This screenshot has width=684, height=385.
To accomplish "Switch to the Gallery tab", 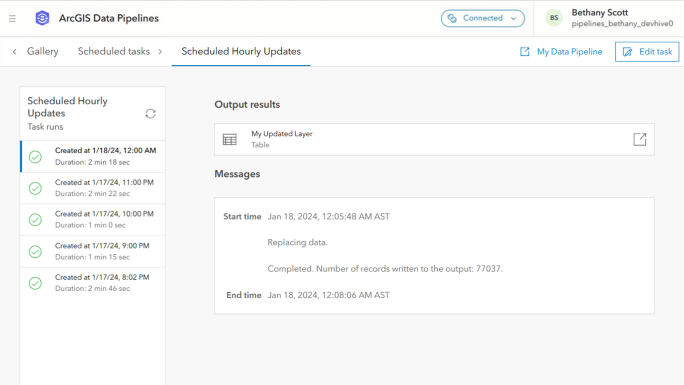I will [x=43, y=51].
